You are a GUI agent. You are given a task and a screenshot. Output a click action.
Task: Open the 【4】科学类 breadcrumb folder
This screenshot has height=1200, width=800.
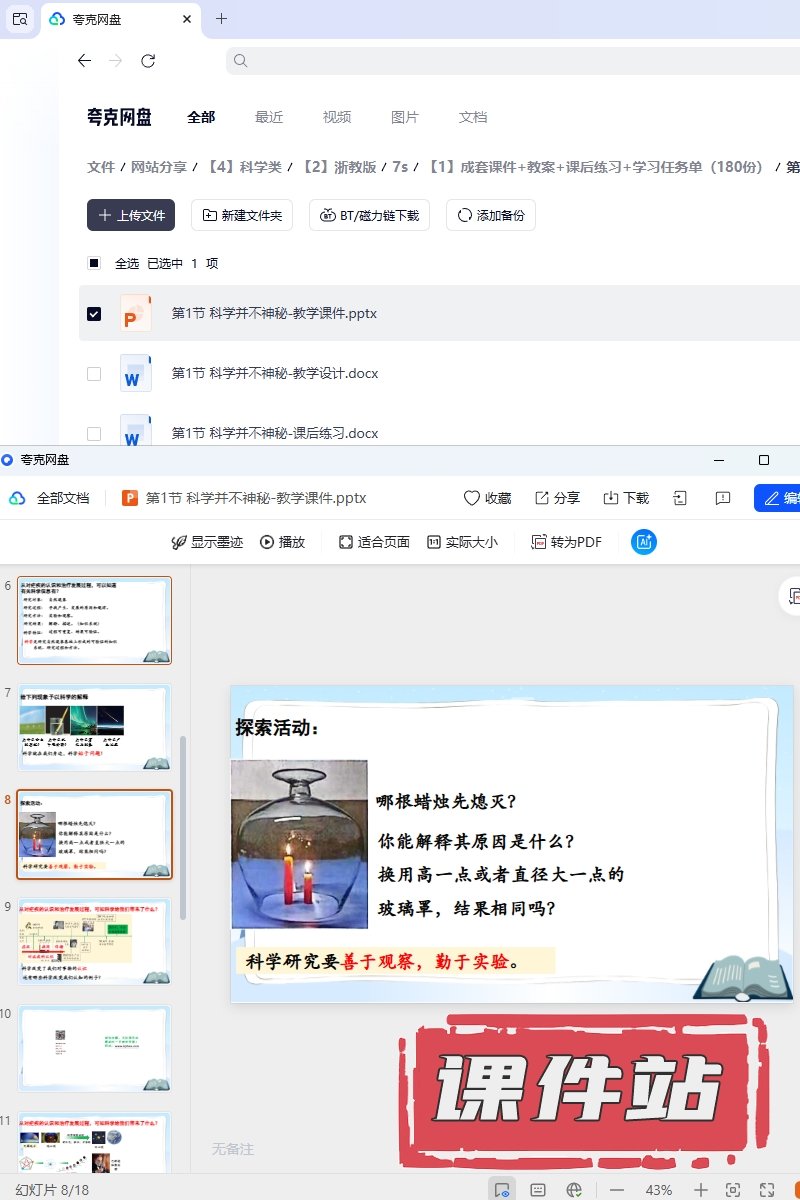coord(250,167)
